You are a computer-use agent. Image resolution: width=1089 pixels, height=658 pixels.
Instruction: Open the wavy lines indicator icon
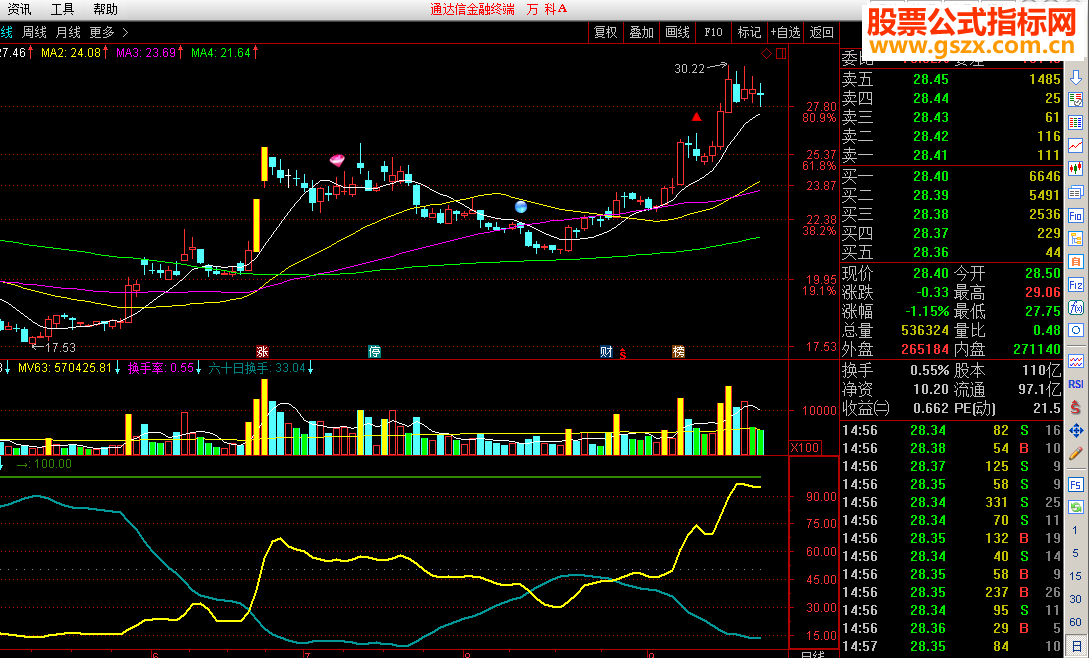point(1076,361)
